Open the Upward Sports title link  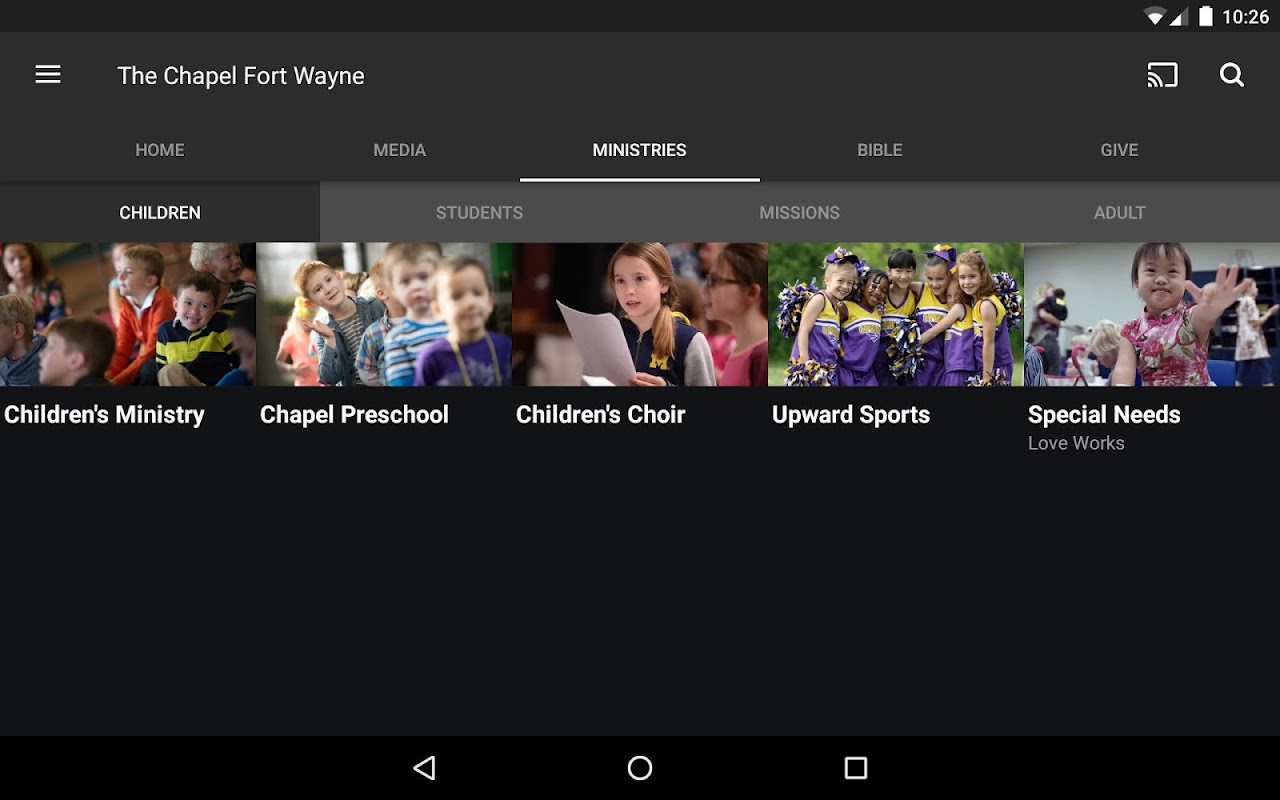(x=851, y=415)
